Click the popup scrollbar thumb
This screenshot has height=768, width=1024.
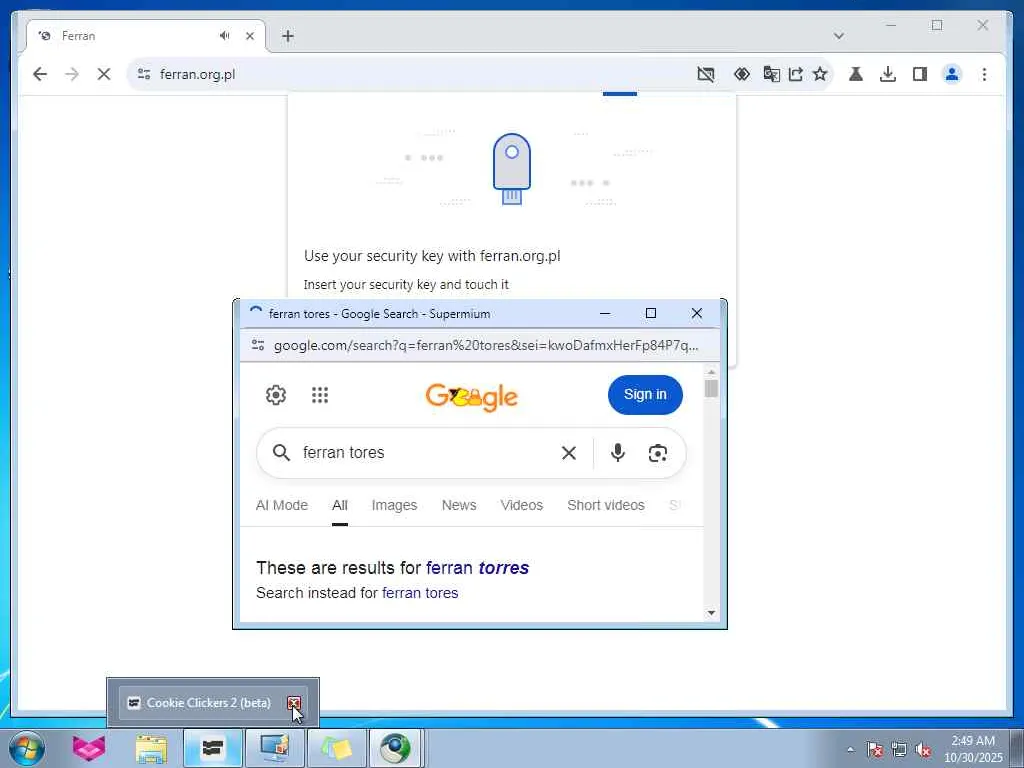coord(711,389)
